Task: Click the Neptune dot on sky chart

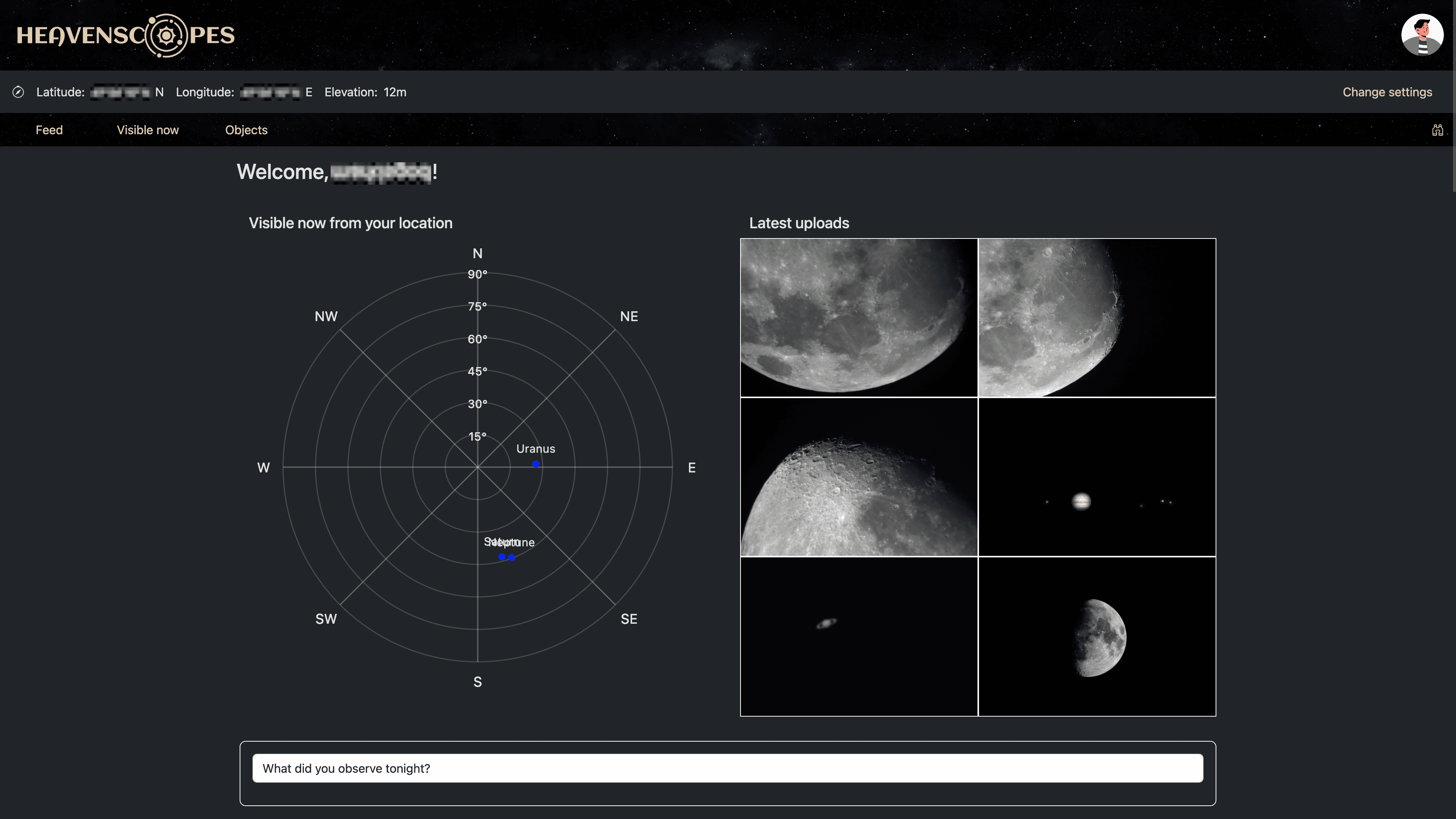Action: (512, 558)
